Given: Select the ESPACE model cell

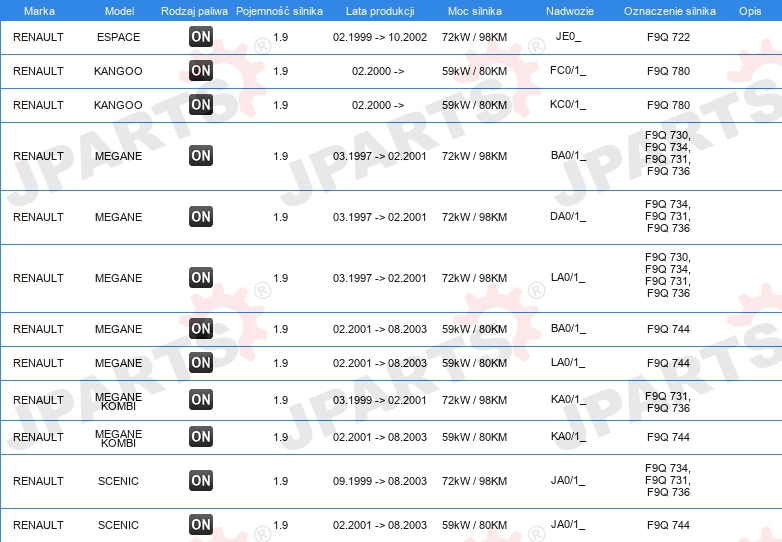Looking at the screenshot, I should [119, 37].
